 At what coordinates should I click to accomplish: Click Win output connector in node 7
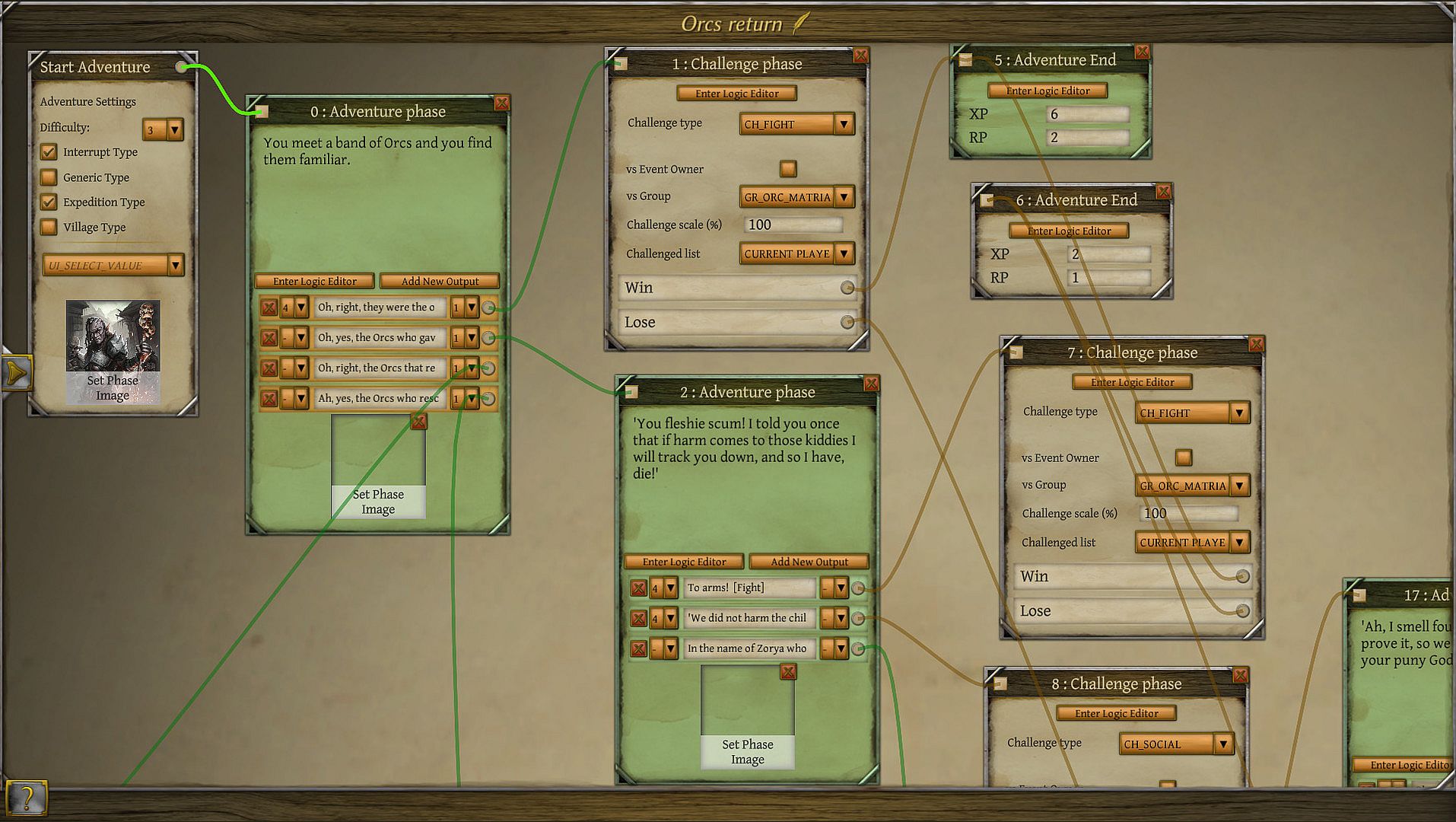pos(1242,576)
